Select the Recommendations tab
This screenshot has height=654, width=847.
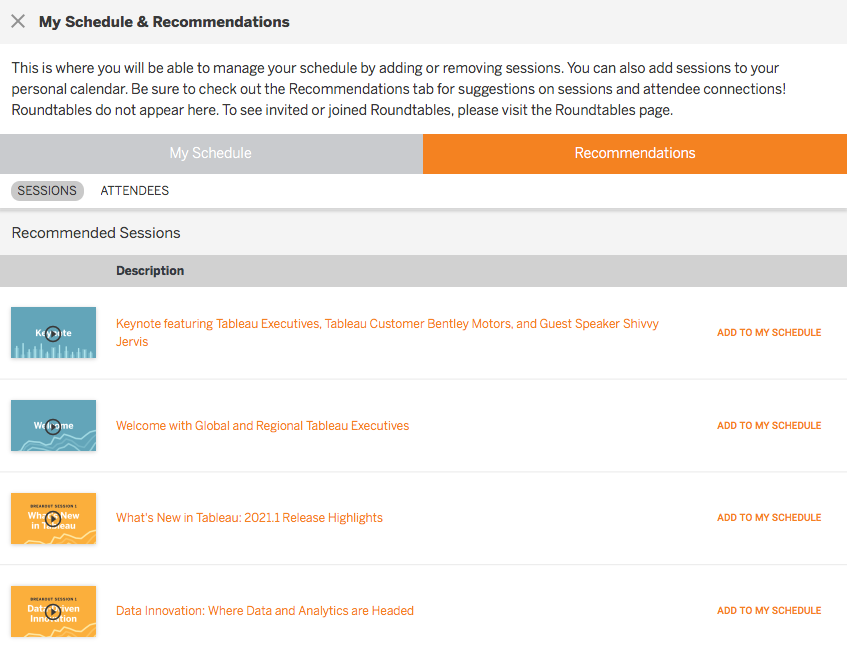(x=635, y=153)
